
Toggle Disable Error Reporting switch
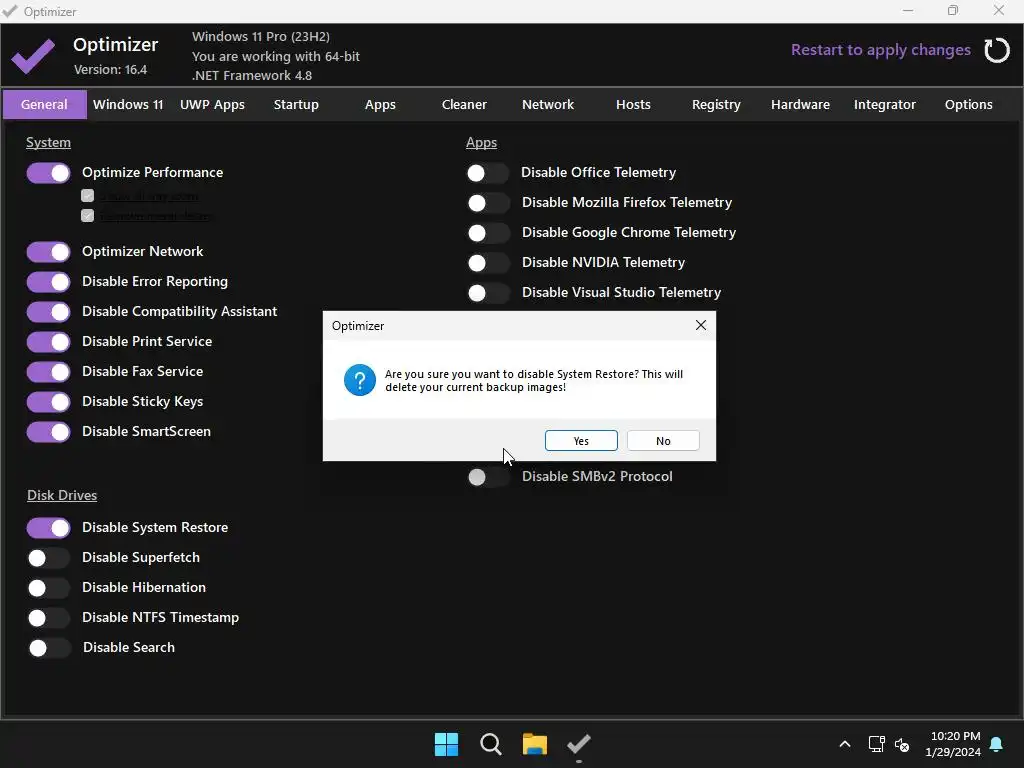(x=48, y=282)
